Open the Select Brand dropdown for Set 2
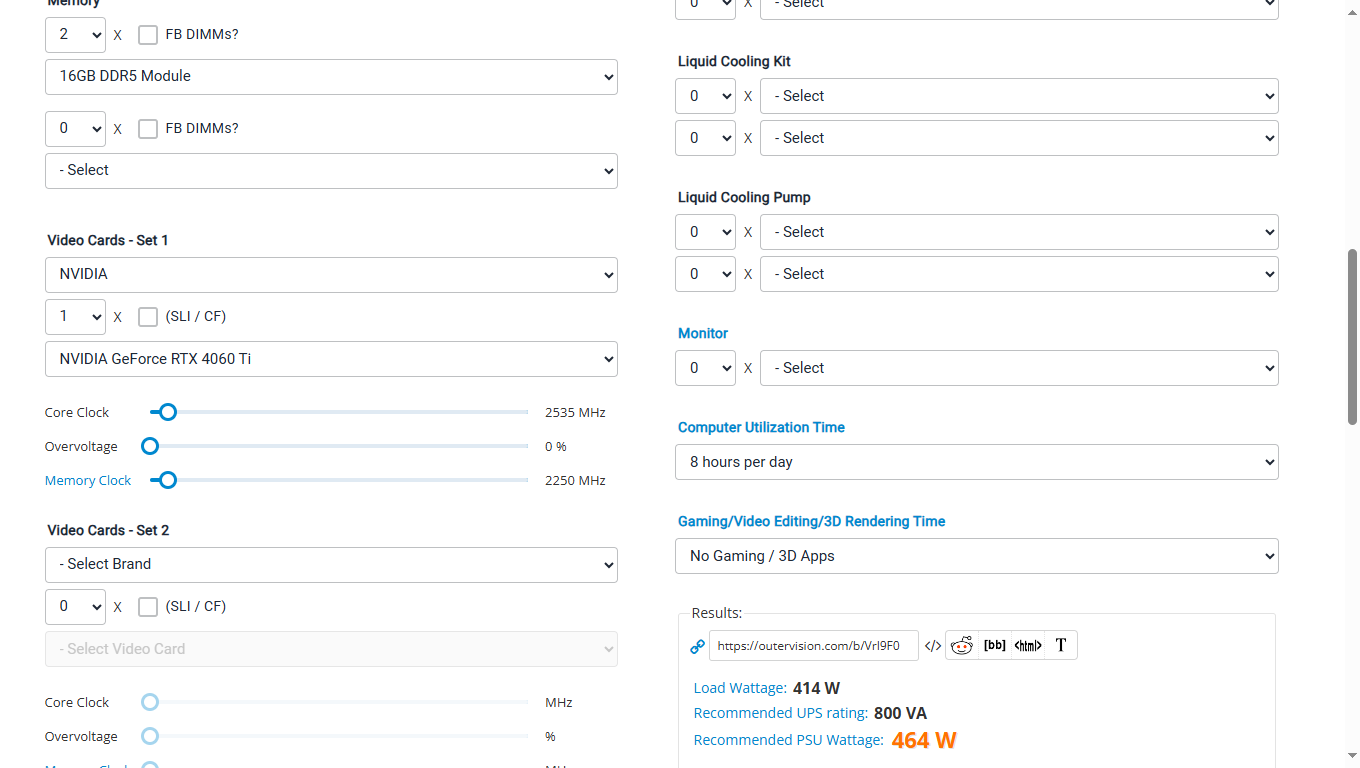The width and height of the screenshot is (1360, 768). (331, 565)
